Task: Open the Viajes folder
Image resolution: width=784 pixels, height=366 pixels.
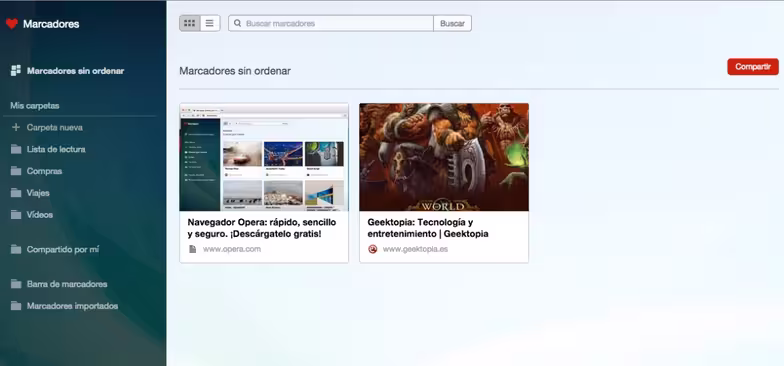Action: click(38, 193)
